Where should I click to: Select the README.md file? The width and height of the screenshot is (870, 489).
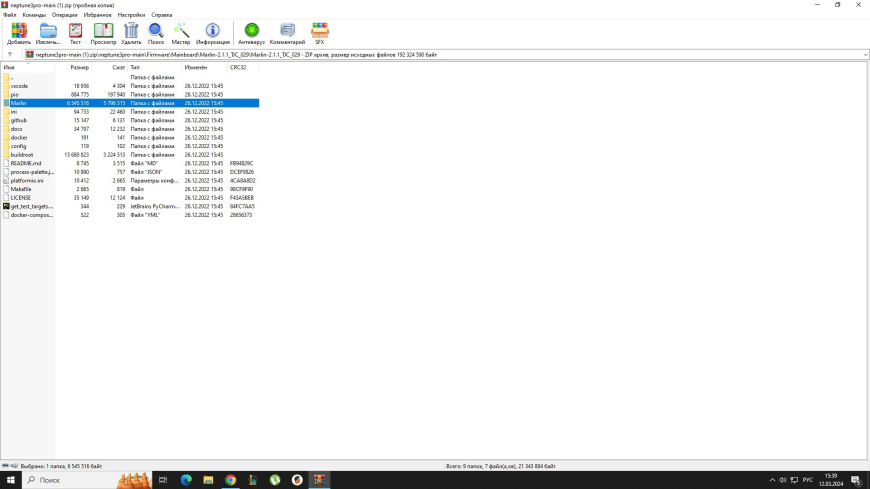click(26, 163)
